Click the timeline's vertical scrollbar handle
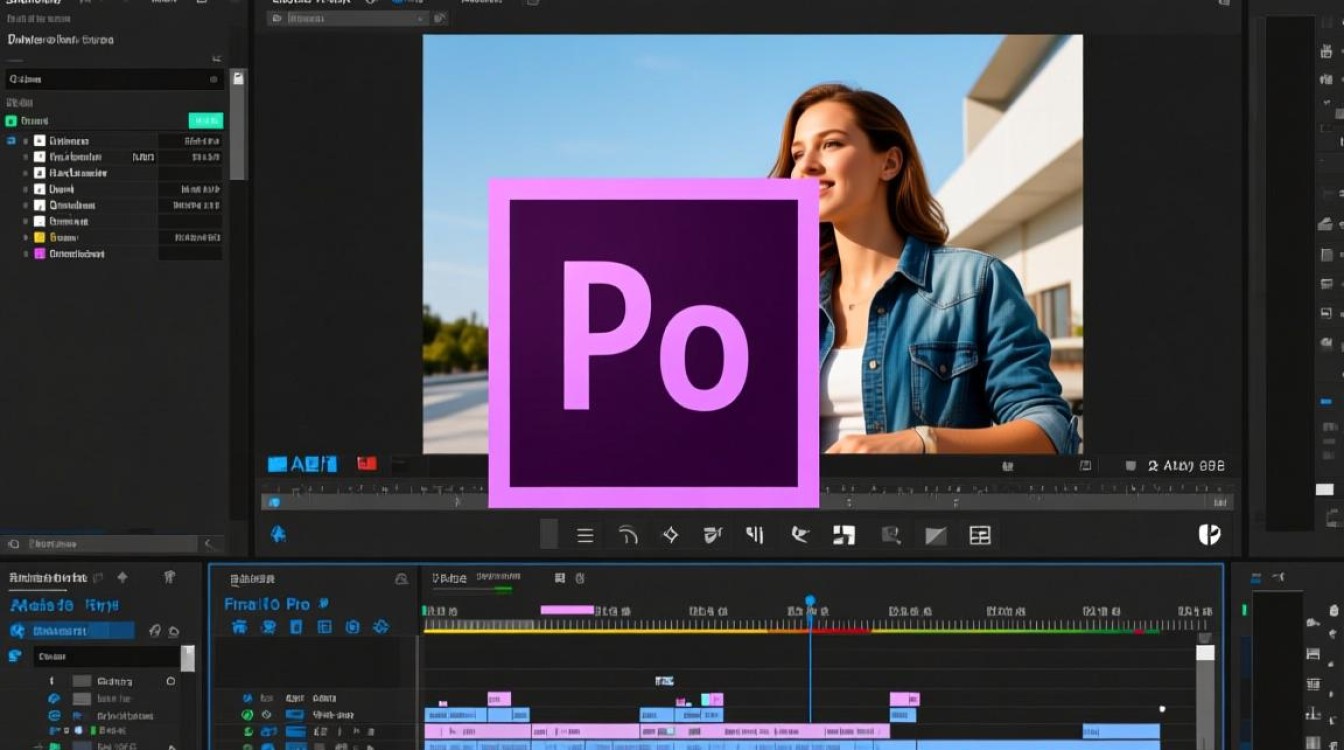Image resolution: width=1344 pixels, height=750 pixels. click(x=1205, y=653)
